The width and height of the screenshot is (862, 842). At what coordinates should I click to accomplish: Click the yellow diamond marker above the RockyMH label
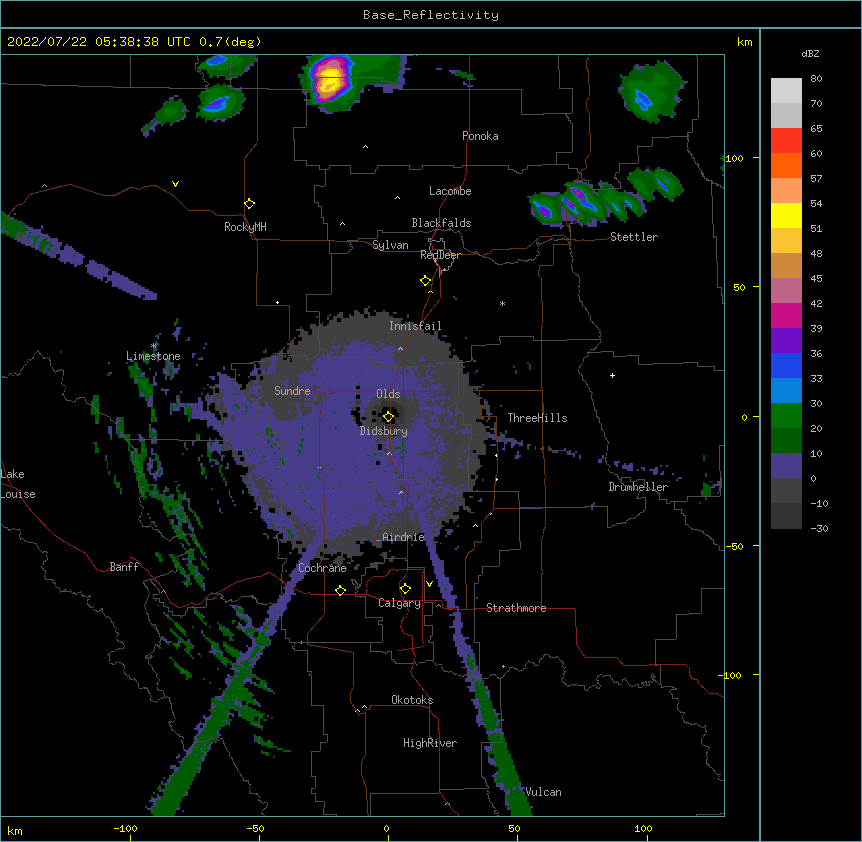coord(249,203)
